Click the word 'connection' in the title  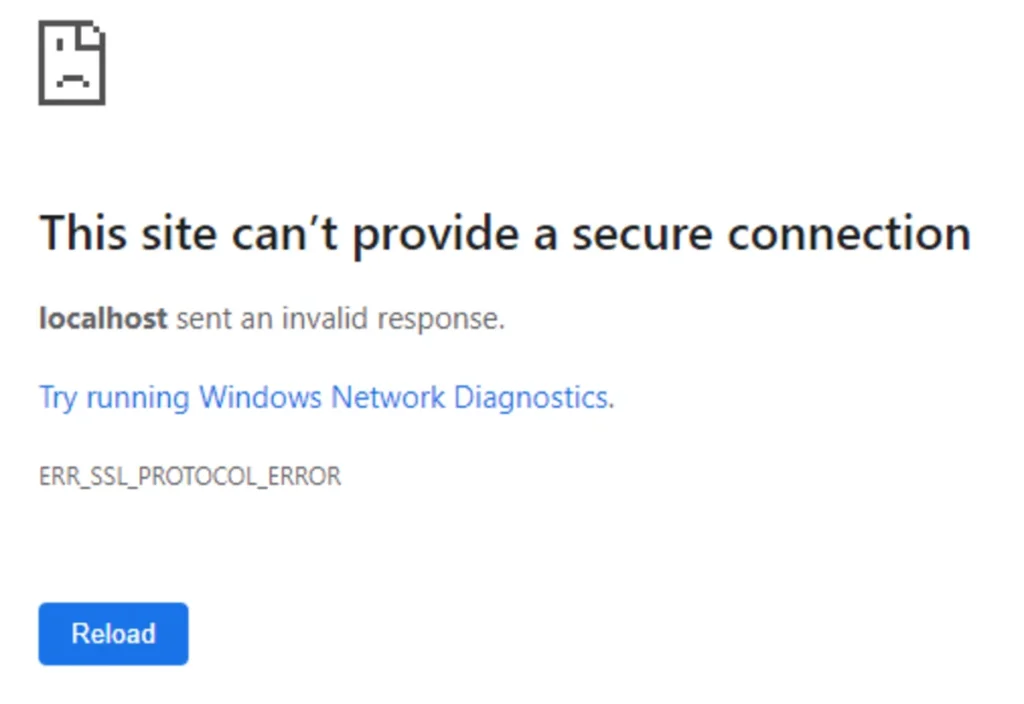tap(850, 234)
